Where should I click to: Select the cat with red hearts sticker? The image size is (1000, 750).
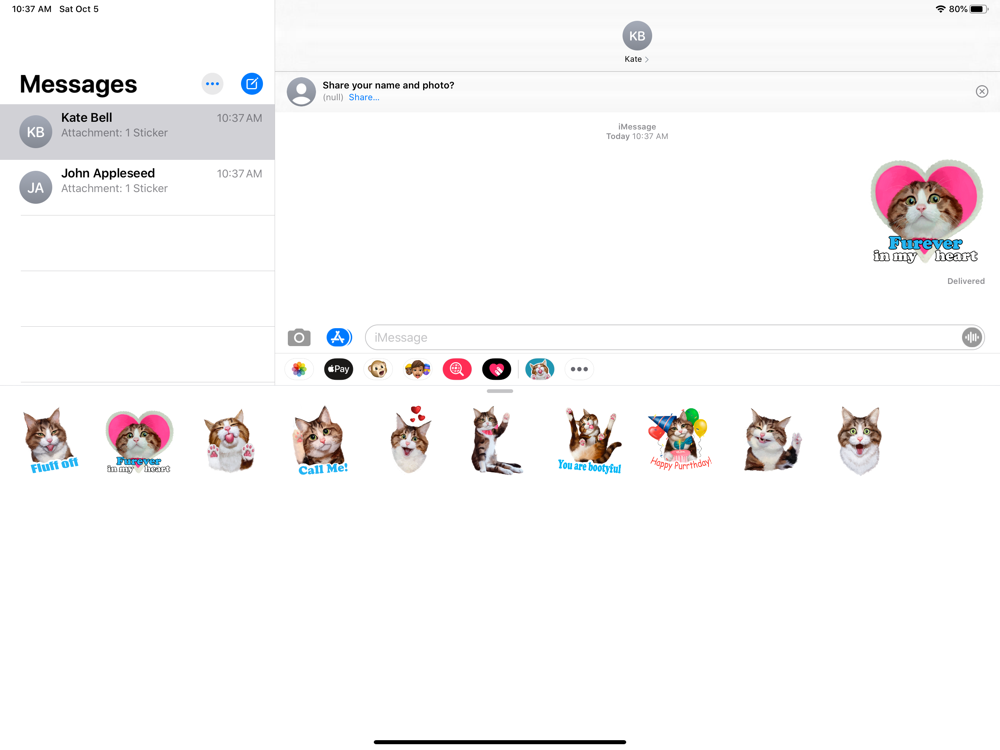[x=411, y=439]
